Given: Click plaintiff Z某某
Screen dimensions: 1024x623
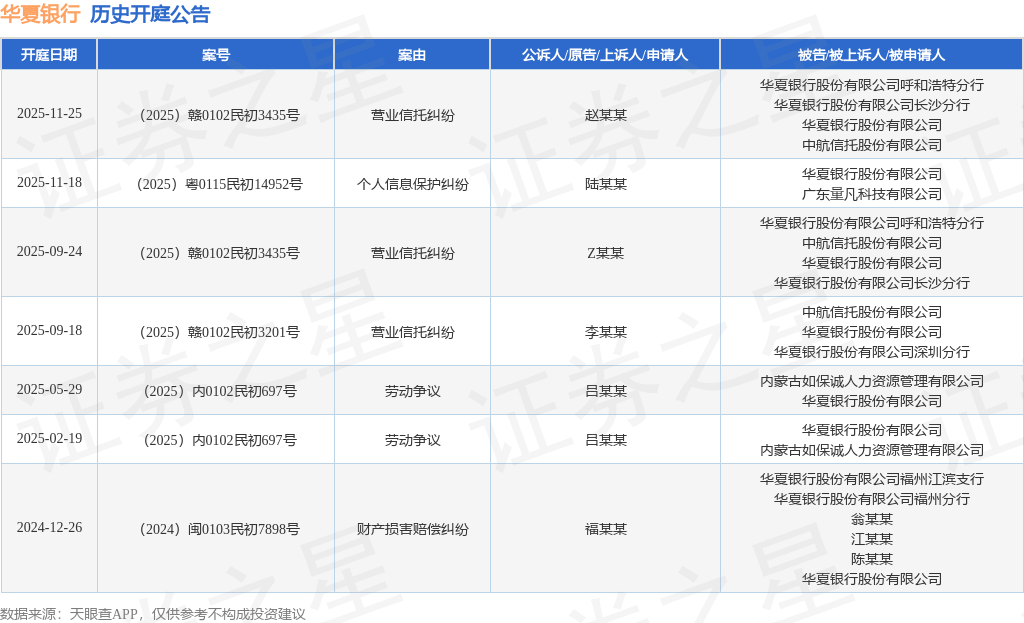Looking at the screenshot, I should tap(606, 253).
